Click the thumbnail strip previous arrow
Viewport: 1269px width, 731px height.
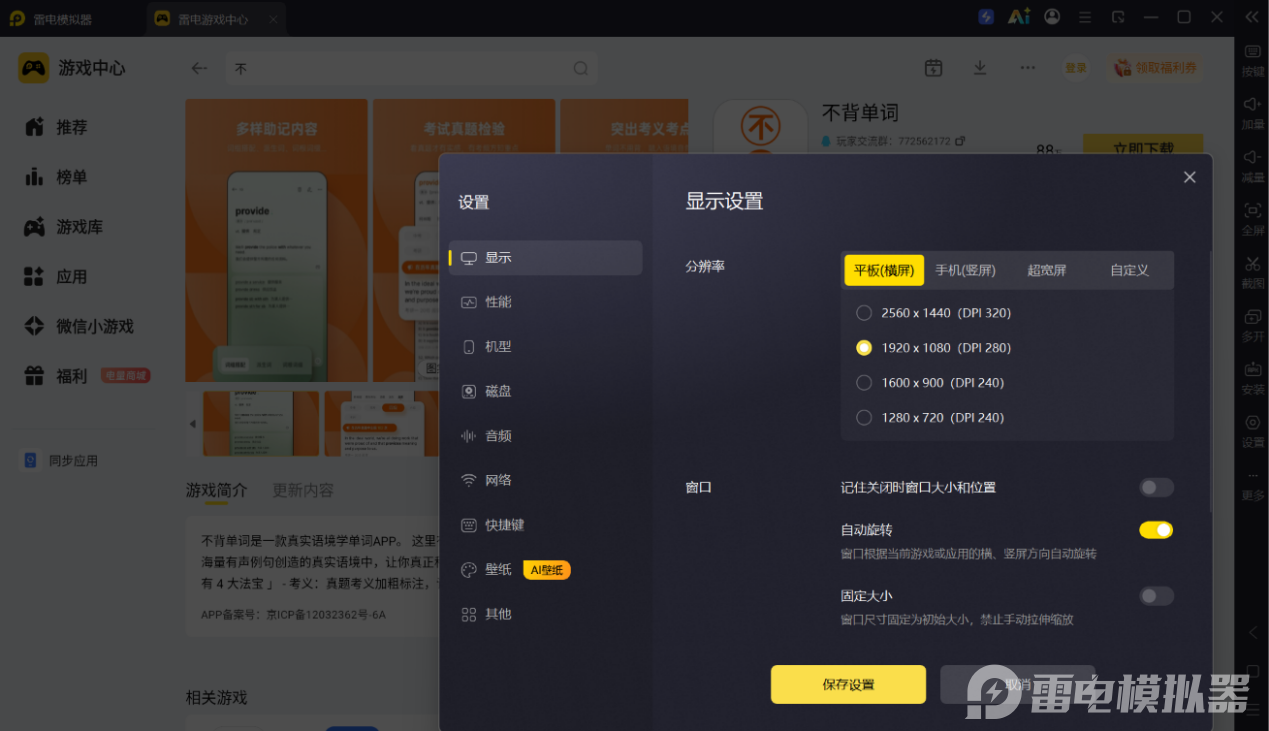click(x=192, y=424)
